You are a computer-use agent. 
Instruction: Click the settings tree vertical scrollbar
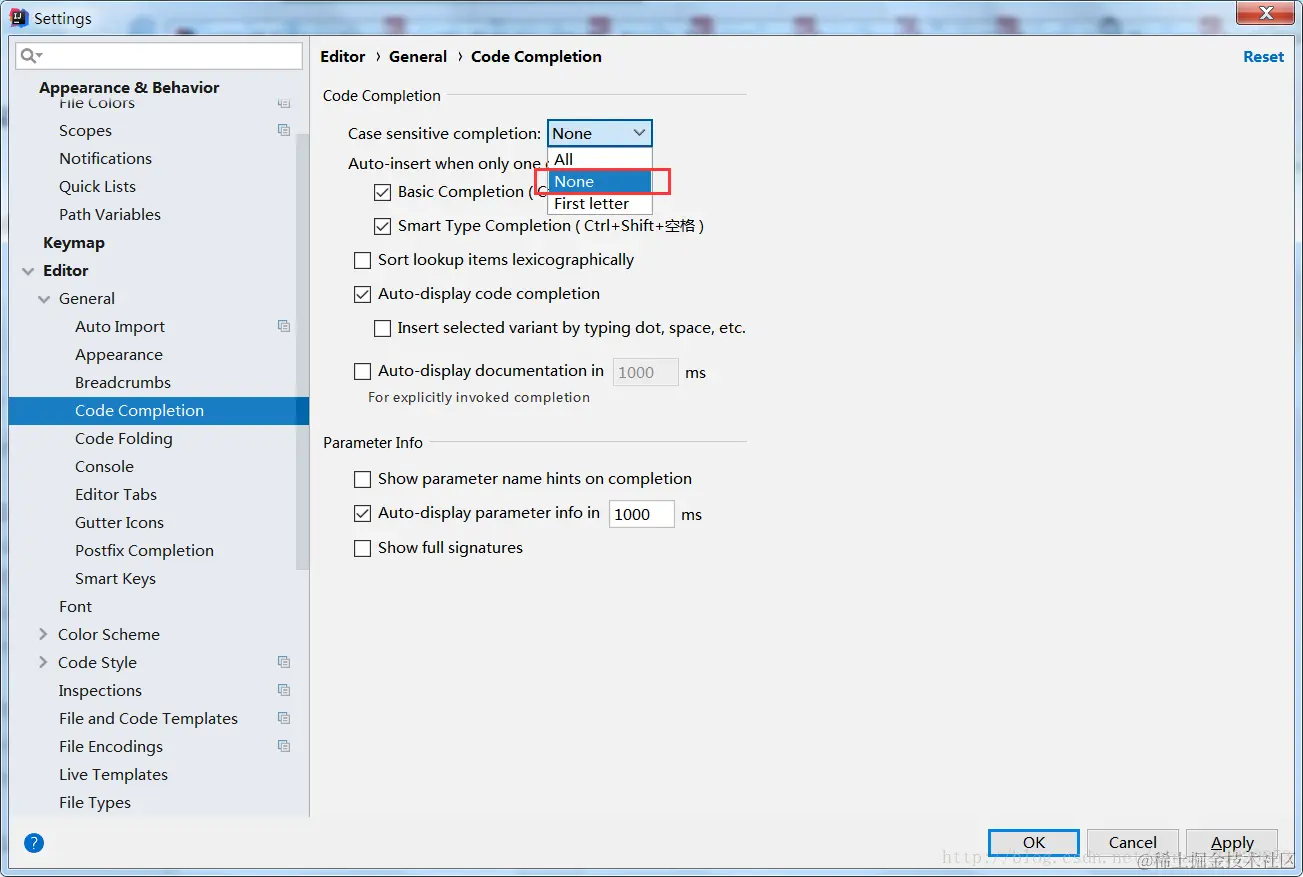302,350
